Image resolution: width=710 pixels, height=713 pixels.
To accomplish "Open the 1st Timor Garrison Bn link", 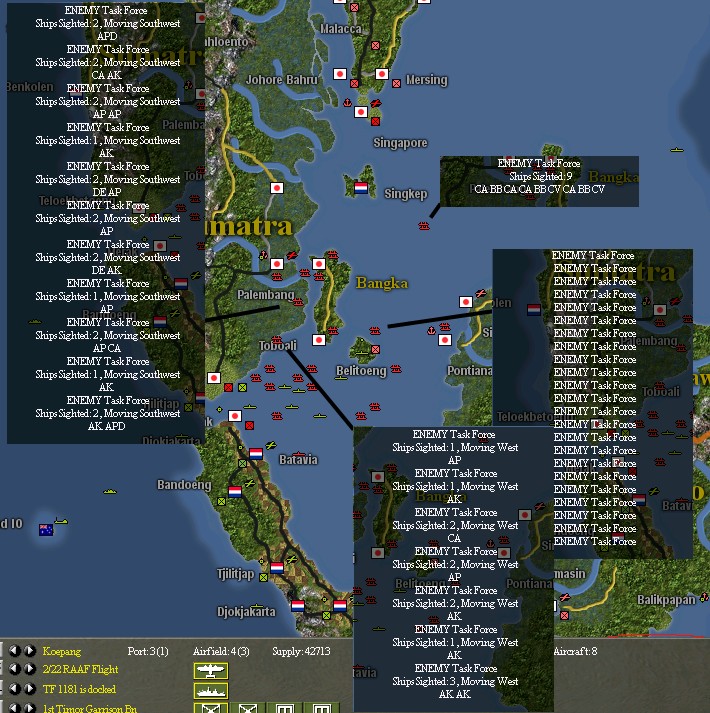I will point(90,708).
